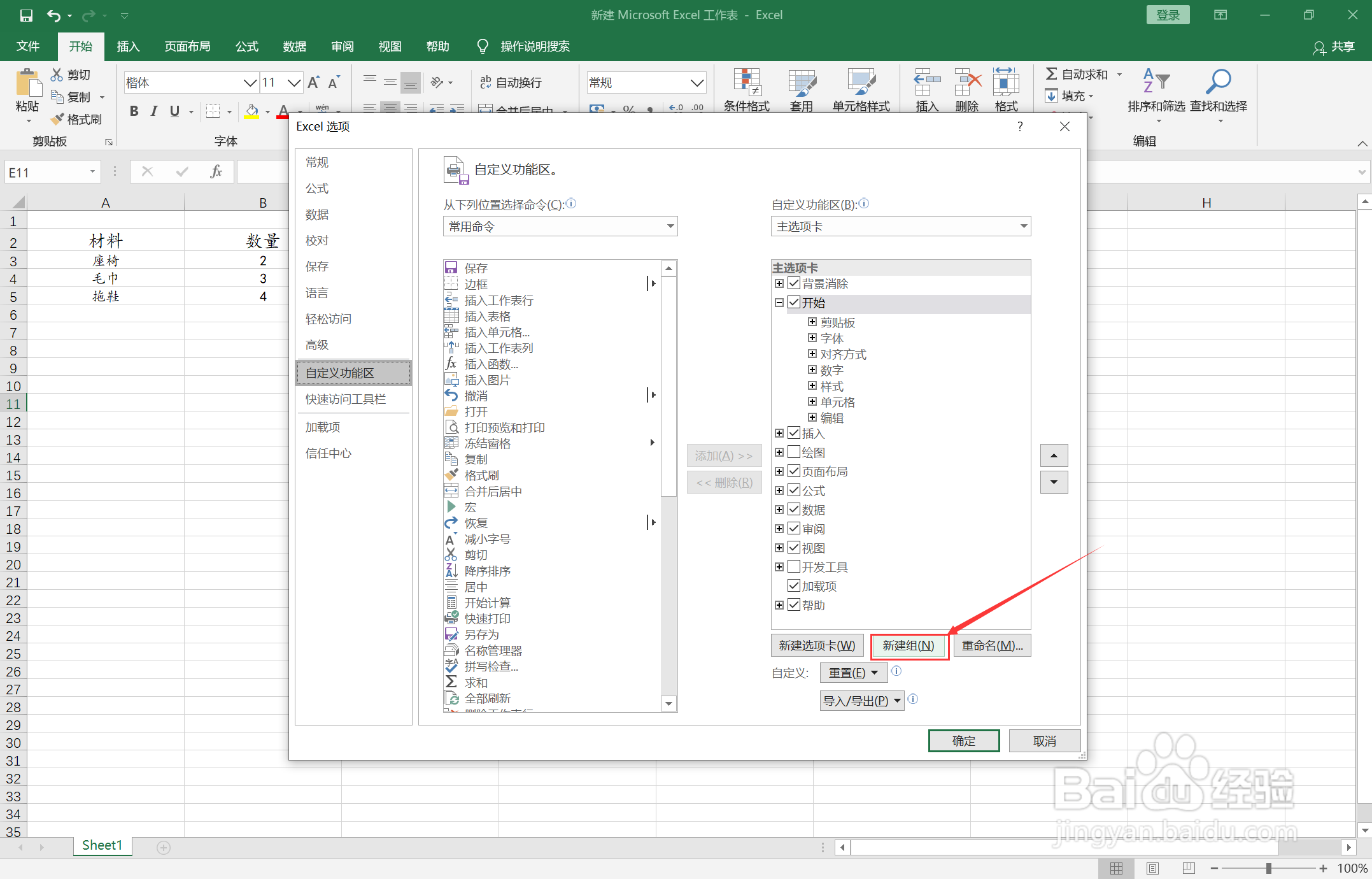The height and width of the screenshot is (879, 1372).
Task: Click the AutoSum sigma icon
Action: click(1051, 75)
